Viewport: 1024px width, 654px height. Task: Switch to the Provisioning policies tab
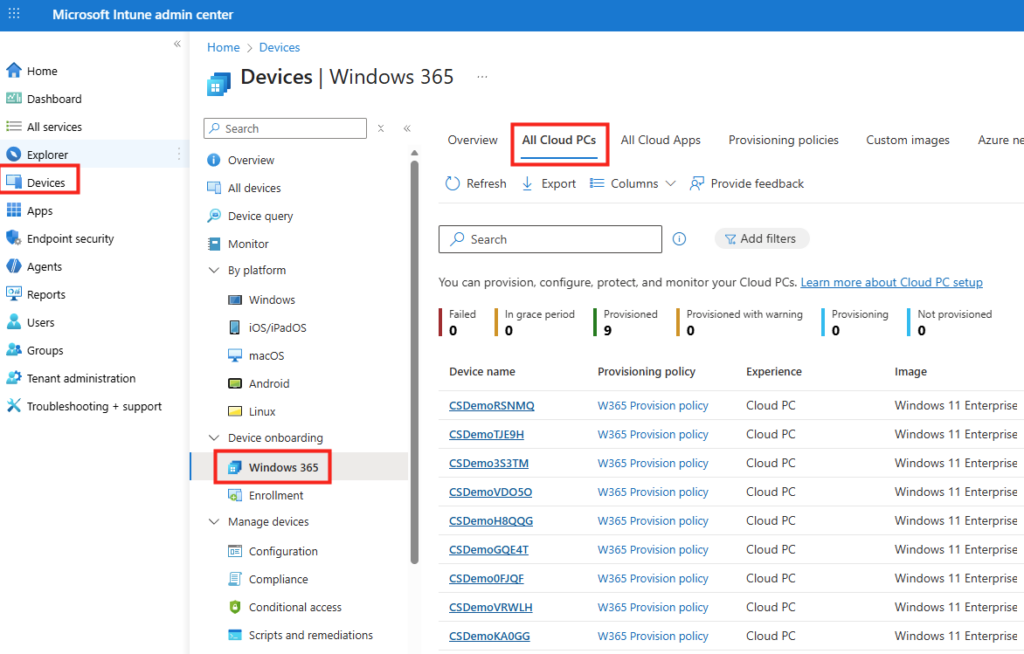(783, 140)
